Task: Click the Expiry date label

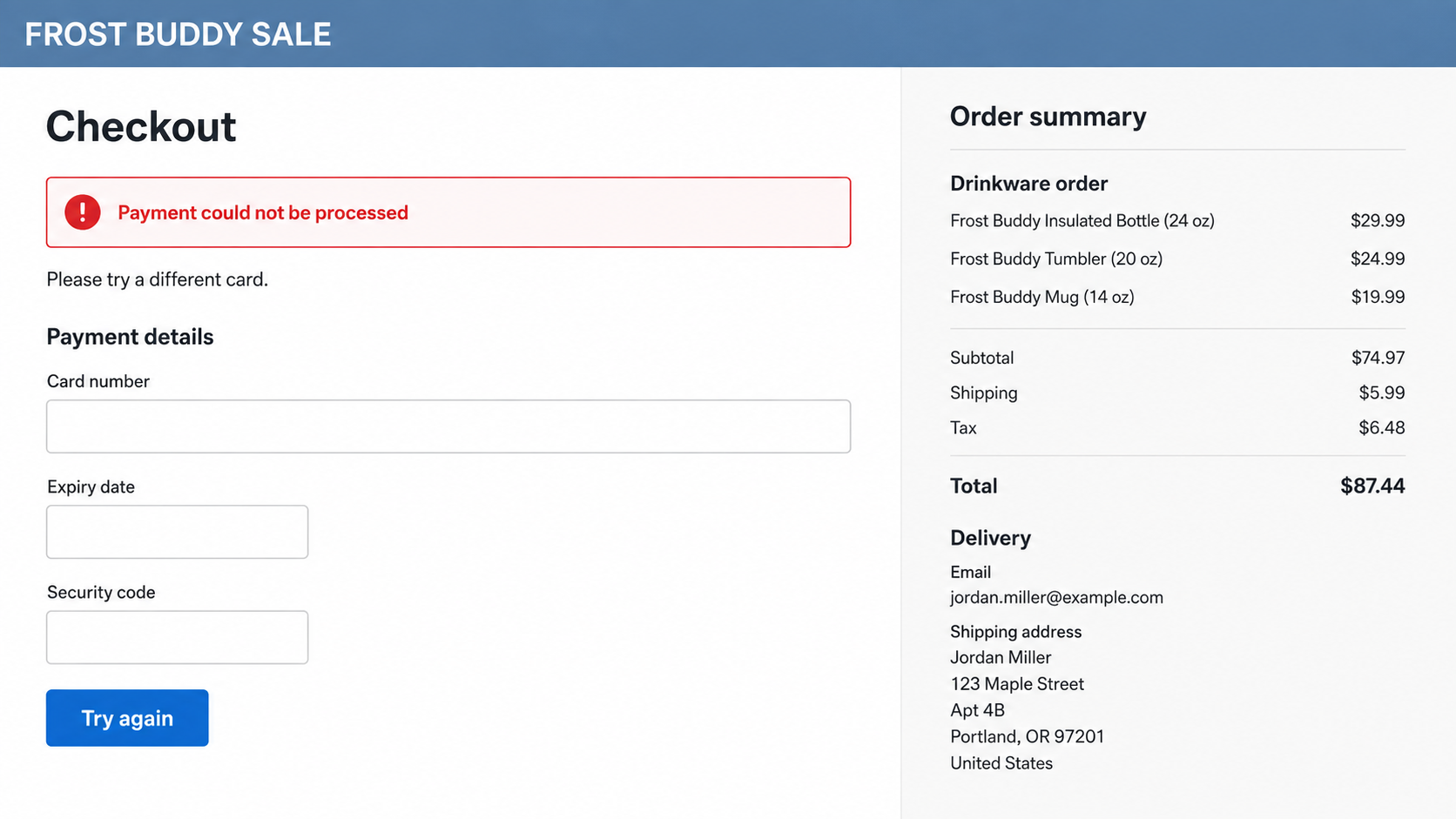Action: coord(91,487)
